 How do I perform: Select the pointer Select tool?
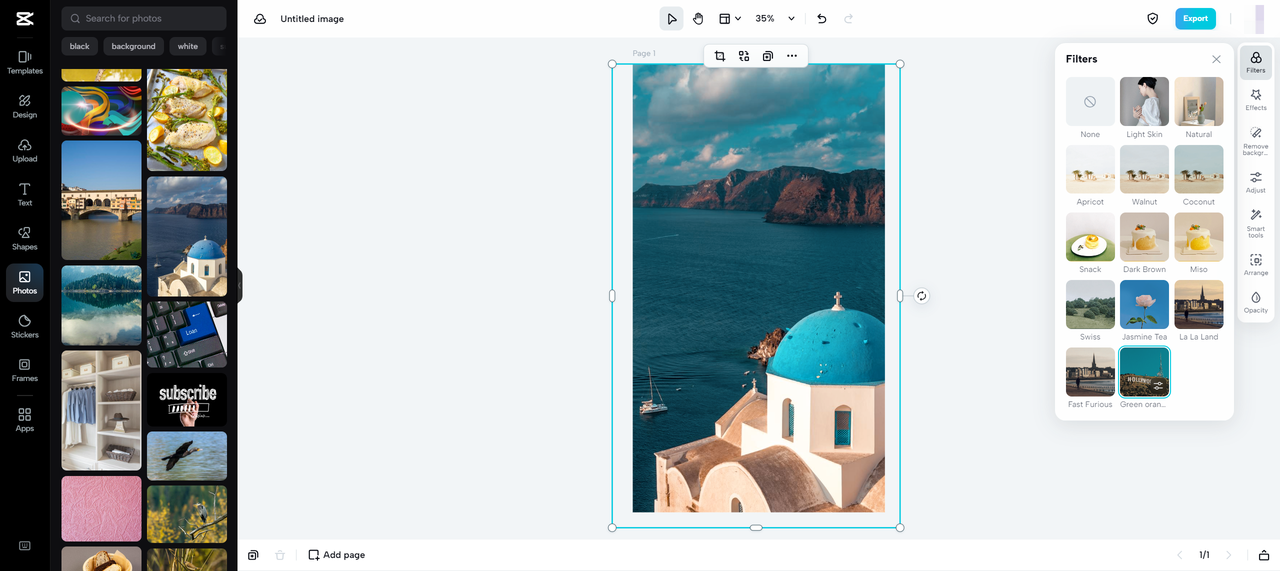(x=671, y=18)
